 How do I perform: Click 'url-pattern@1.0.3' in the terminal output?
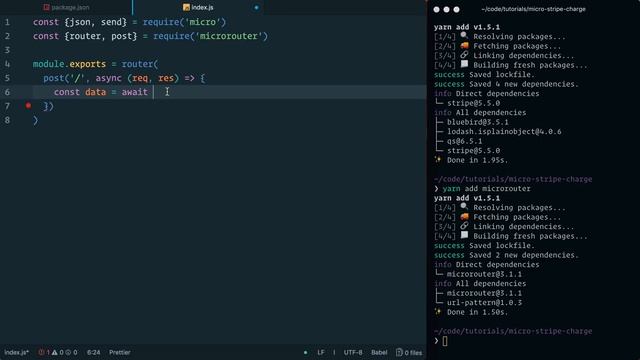coord(484,302)
